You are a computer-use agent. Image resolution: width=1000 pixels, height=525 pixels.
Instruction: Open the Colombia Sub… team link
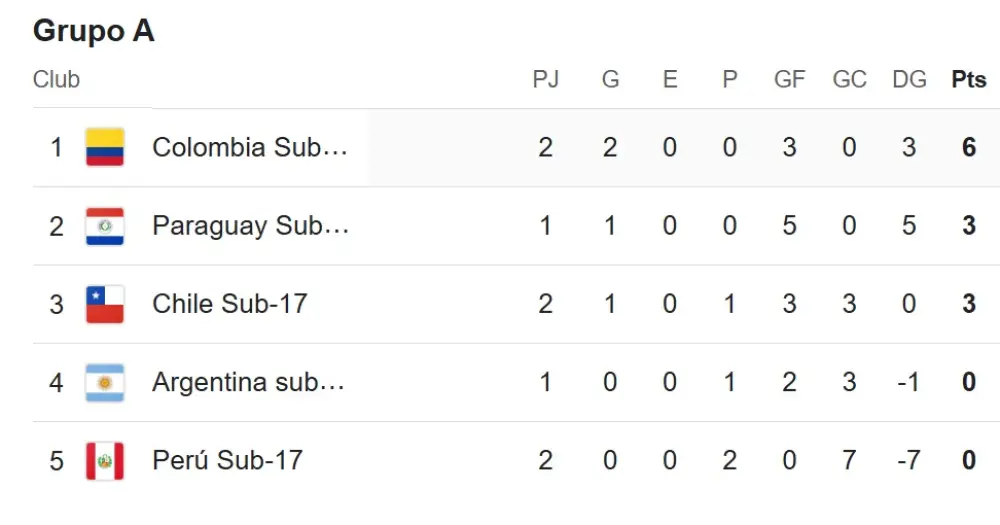(x=250, y=147)
